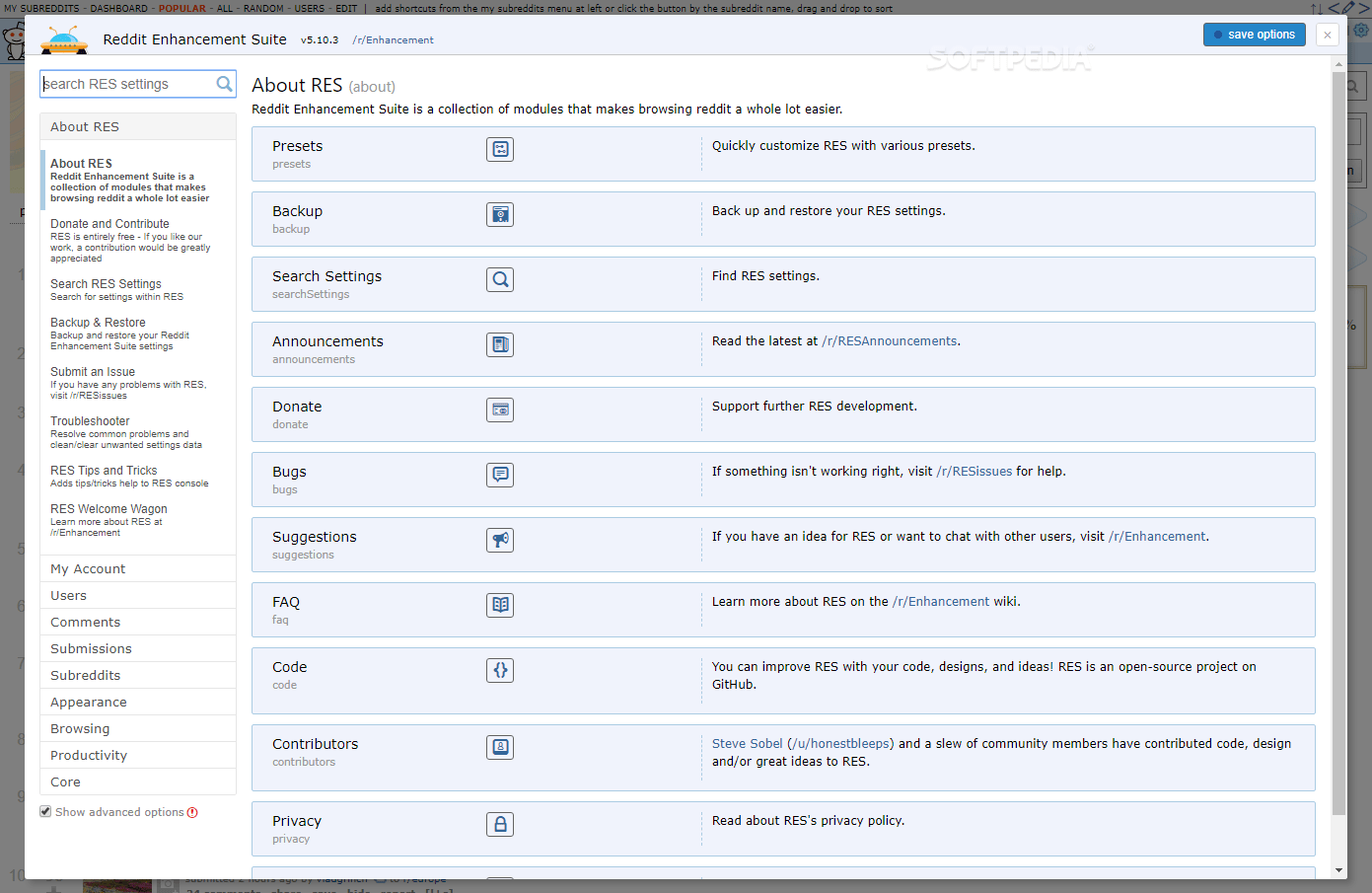Click the scrollbar up arrow

pyautogui.click(x=1338, y=64)
